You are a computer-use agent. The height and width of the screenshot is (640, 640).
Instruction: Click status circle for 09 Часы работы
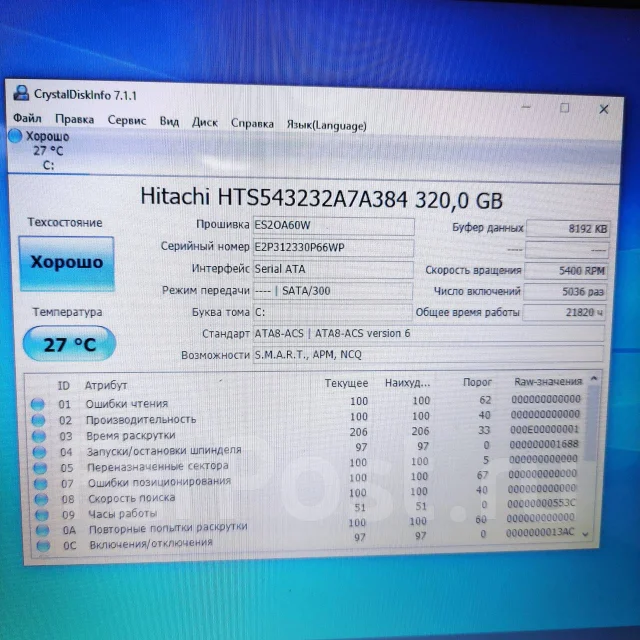coord(42,514)
